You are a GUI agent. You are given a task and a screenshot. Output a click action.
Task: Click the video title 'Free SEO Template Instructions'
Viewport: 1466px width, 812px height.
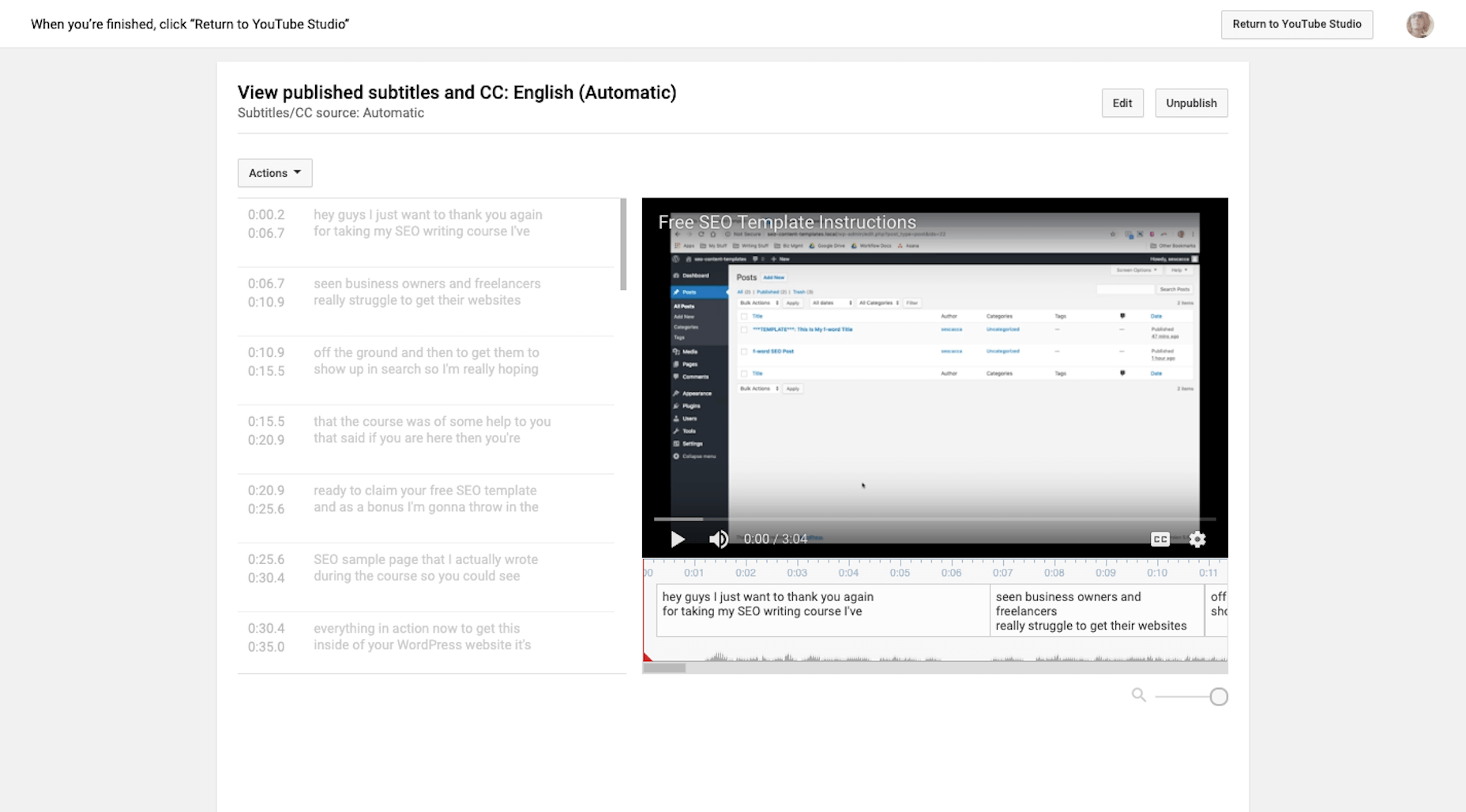[x=788, y=222]
